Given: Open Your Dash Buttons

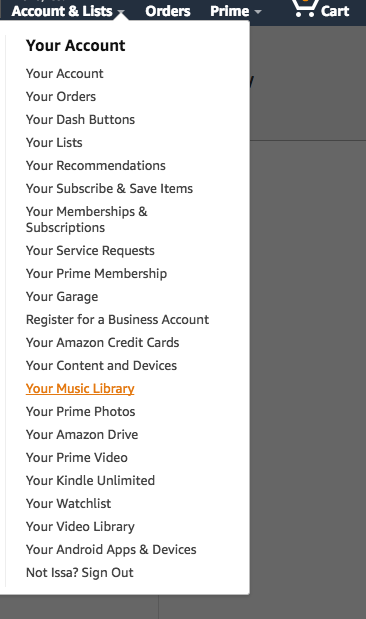Looking at the screenshot, I should pos(80,119).
